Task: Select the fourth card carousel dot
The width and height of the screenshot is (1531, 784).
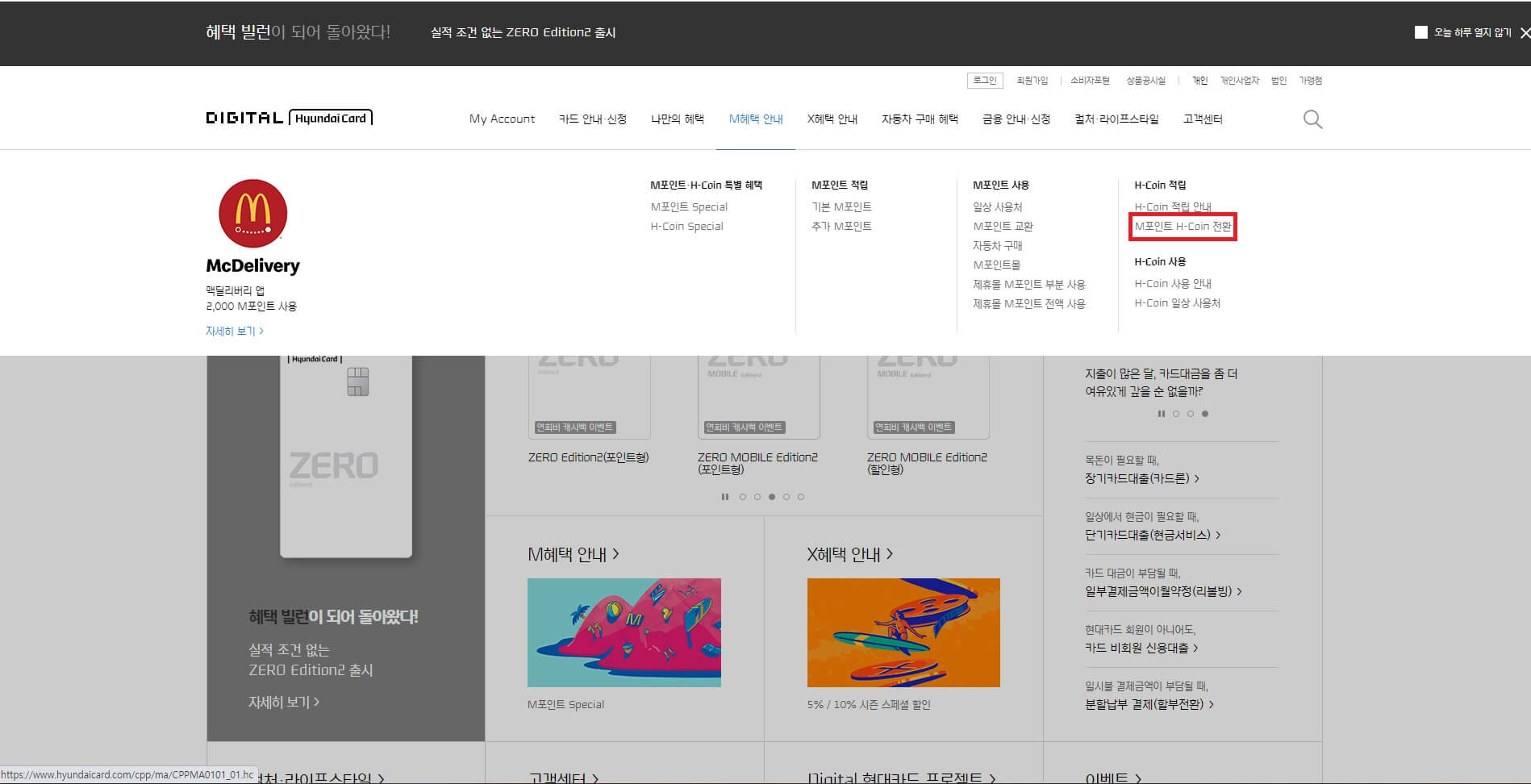Action: click(x=786, y=497)
